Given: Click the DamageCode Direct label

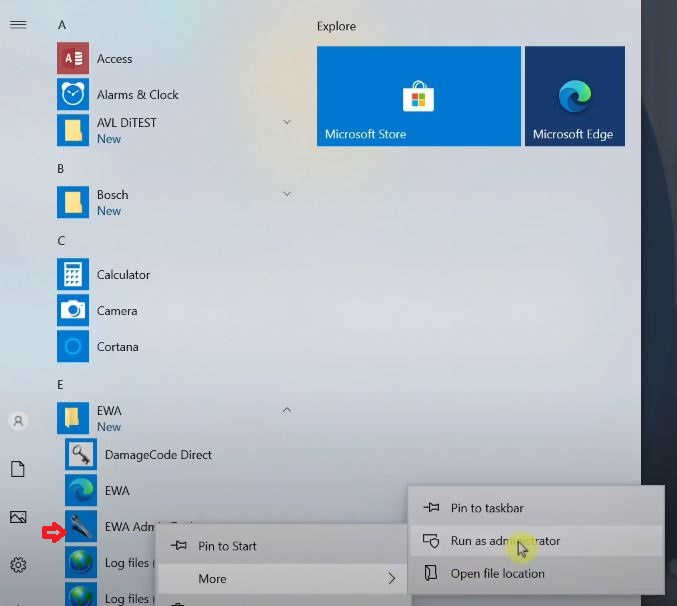Looking at the screenshot, I should coord(158,455).
